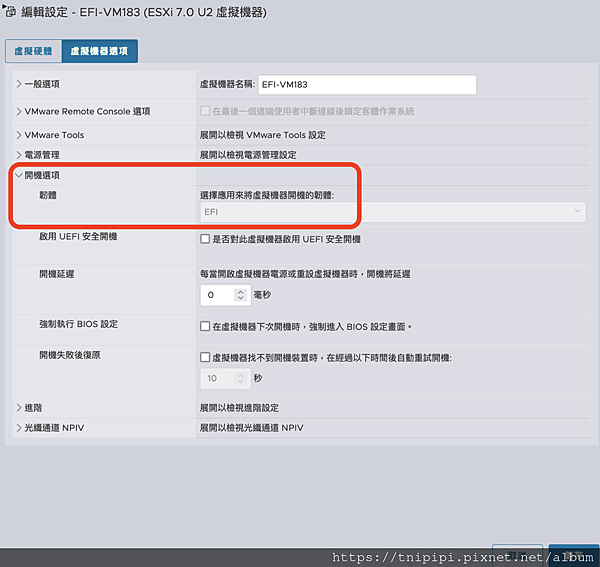Click the 啟用 UEFI 安全開機 label
The image size is (600, 567).
tap(78, 236)
